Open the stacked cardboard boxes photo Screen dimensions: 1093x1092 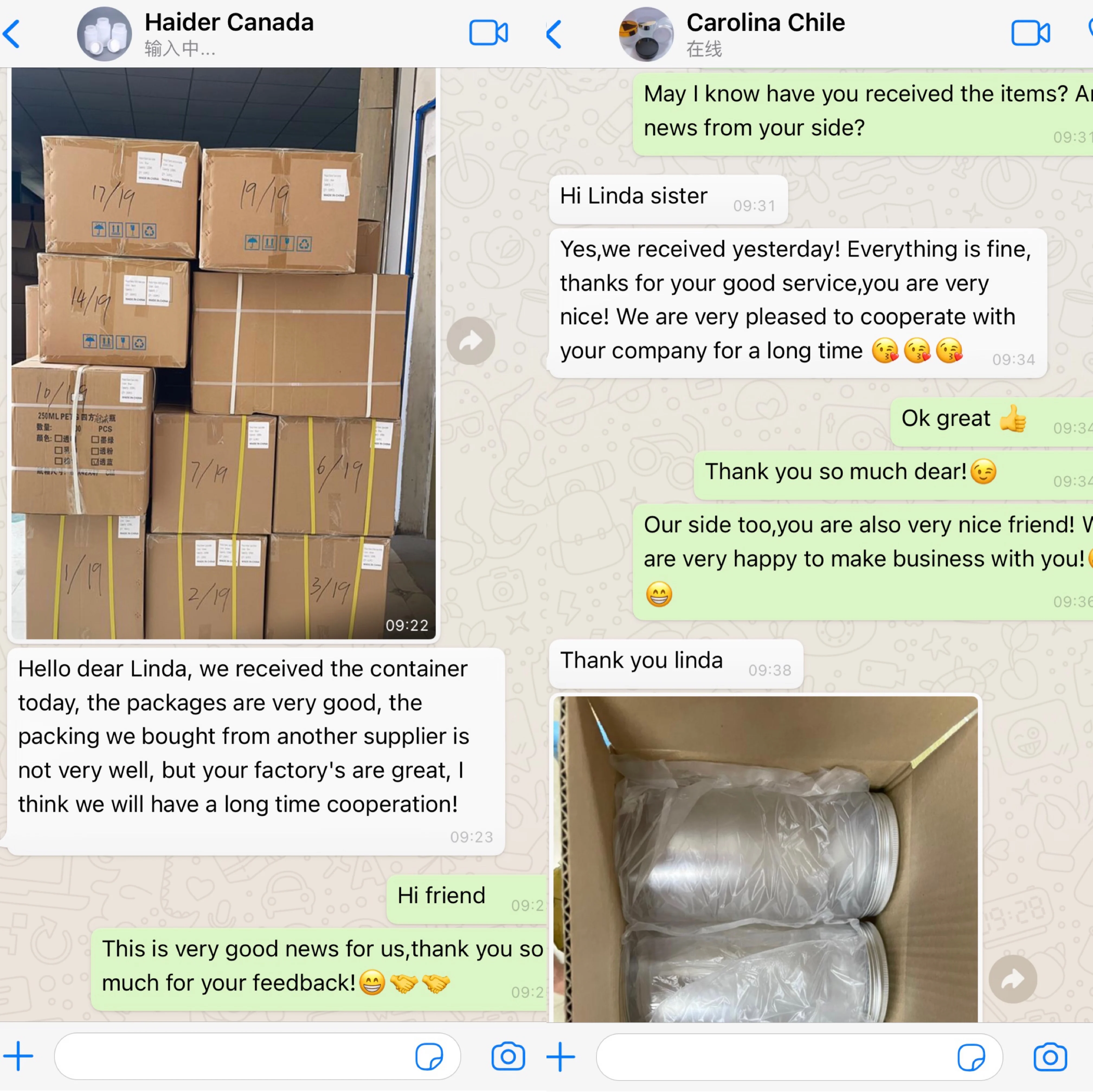coord(223,353)
